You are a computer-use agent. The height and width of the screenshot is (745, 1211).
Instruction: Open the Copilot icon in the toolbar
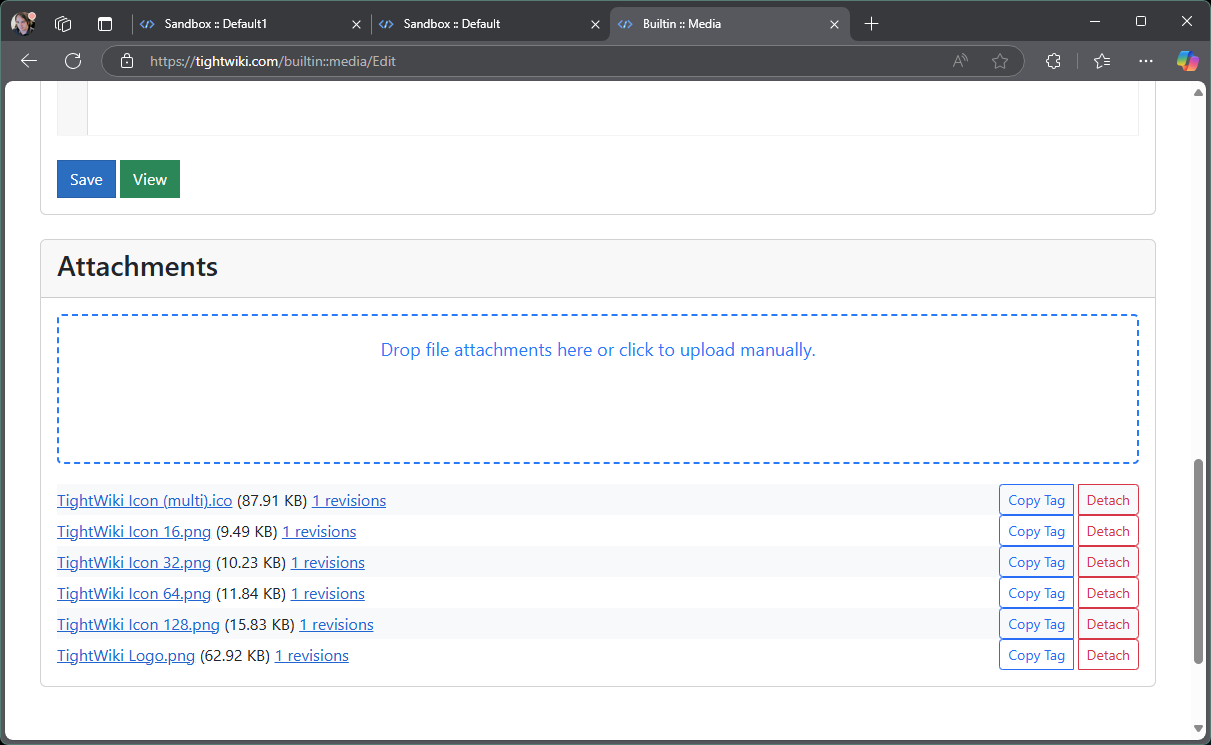[1187, 61]
